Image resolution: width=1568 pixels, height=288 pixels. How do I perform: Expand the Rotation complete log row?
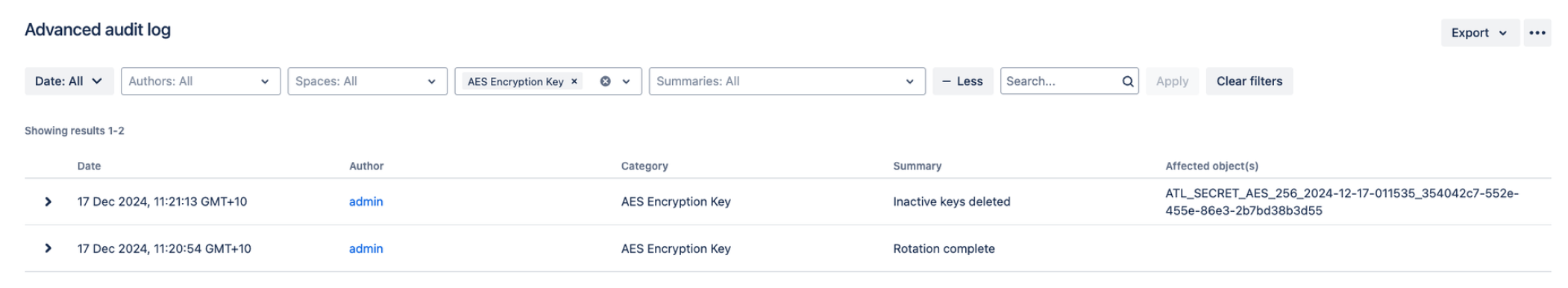(48, 248)
